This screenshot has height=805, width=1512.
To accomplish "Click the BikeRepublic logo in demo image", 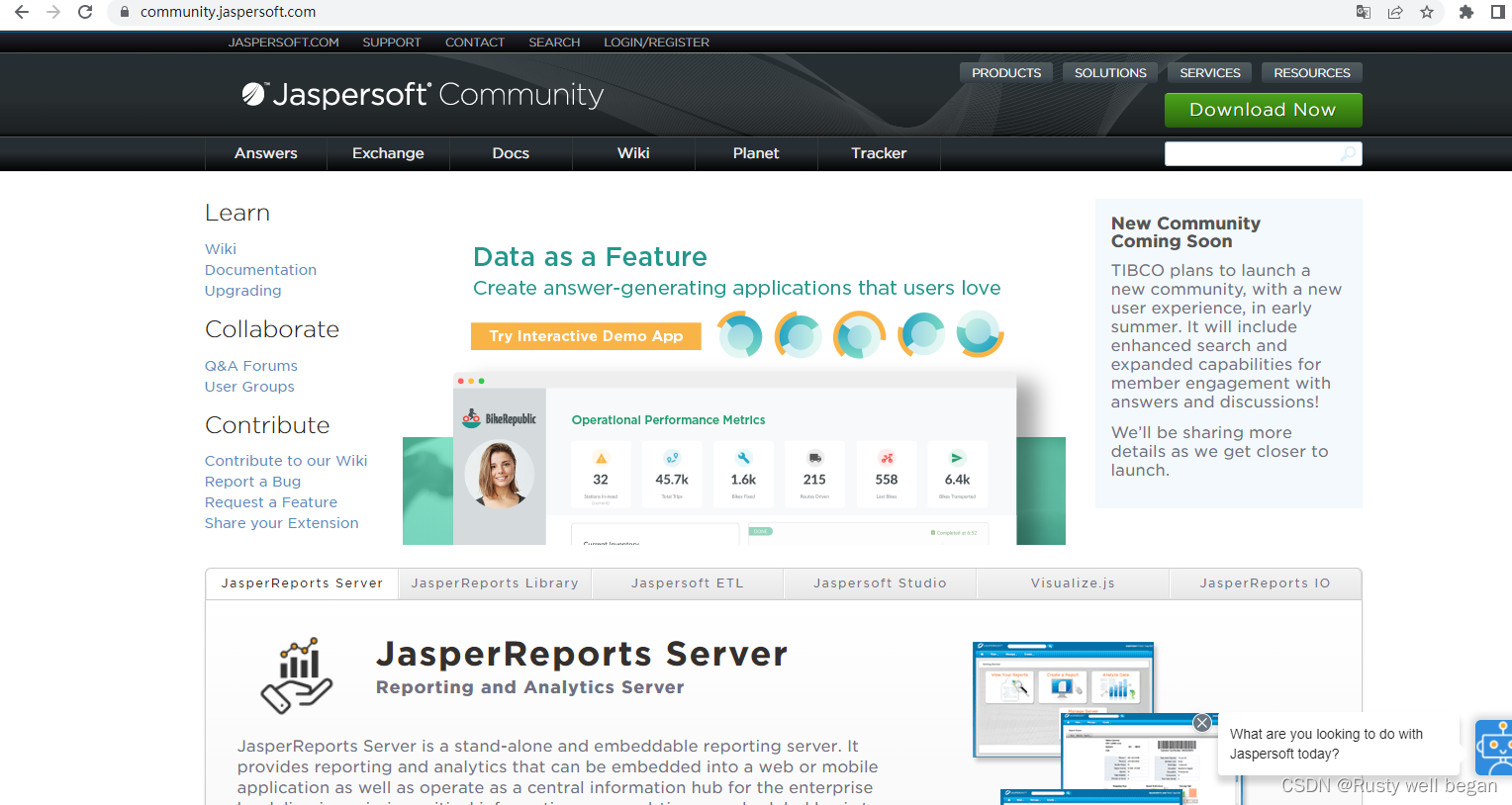I will tap(500, 418).
